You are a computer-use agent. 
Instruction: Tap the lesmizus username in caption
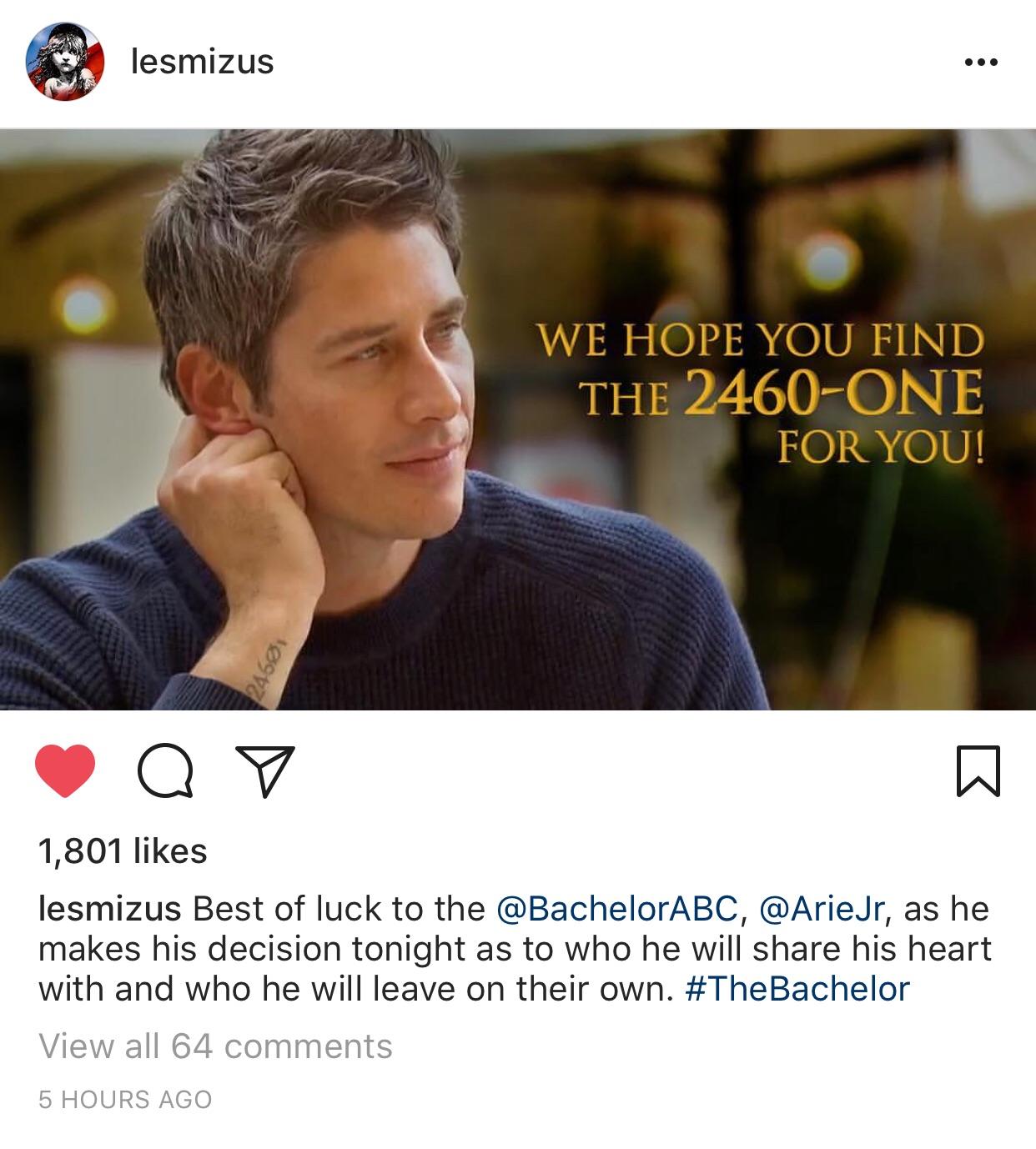point(109,908)
